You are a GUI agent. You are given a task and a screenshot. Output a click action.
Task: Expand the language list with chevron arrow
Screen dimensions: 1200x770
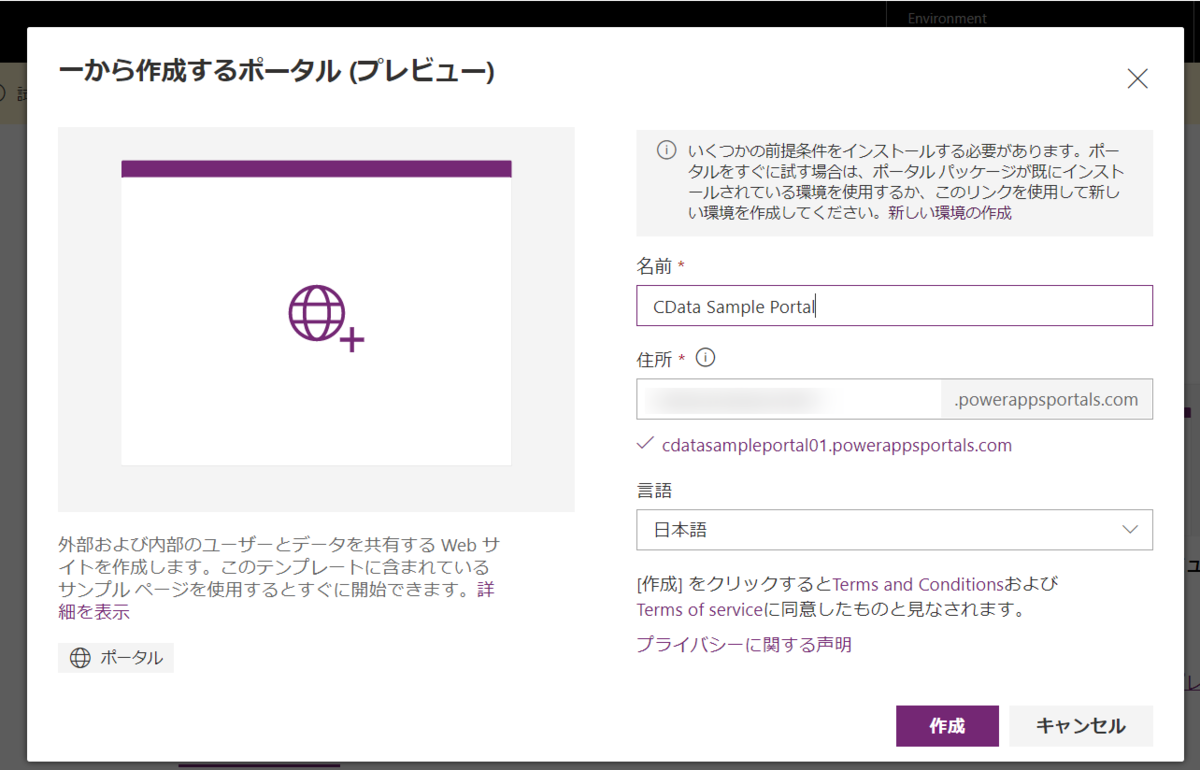(x=1130, y=530)
